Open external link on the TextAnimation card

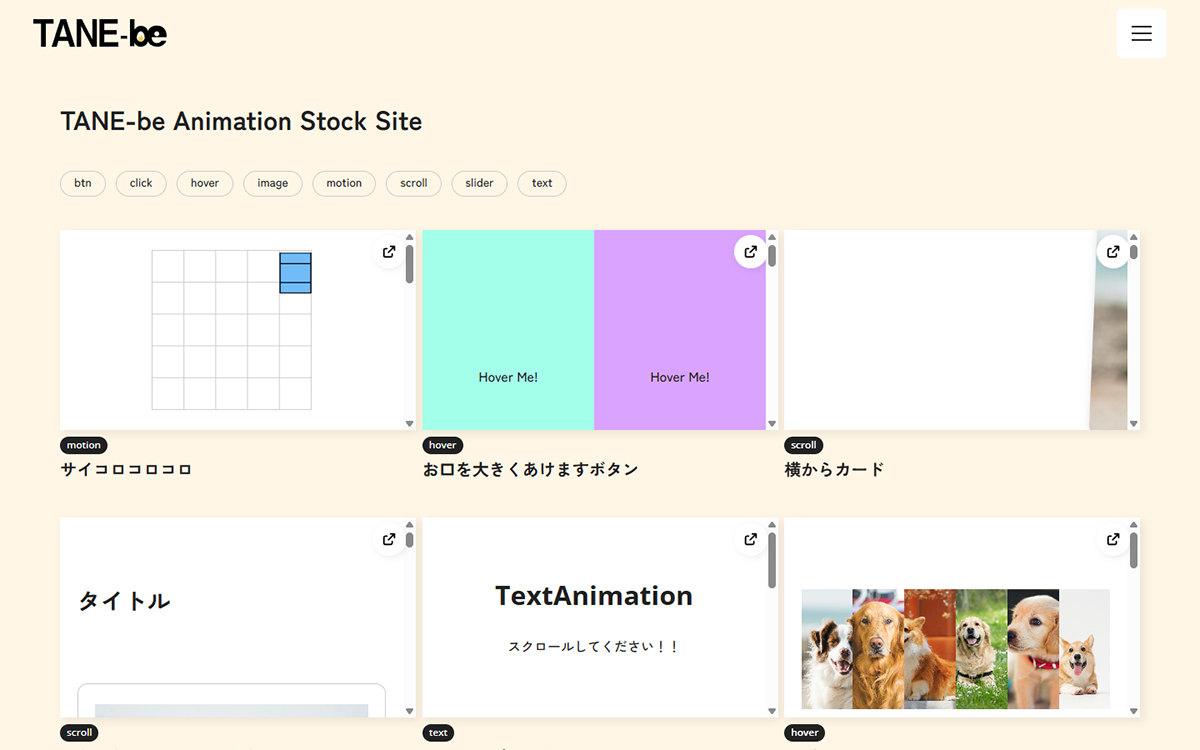[x=750, y=539]
